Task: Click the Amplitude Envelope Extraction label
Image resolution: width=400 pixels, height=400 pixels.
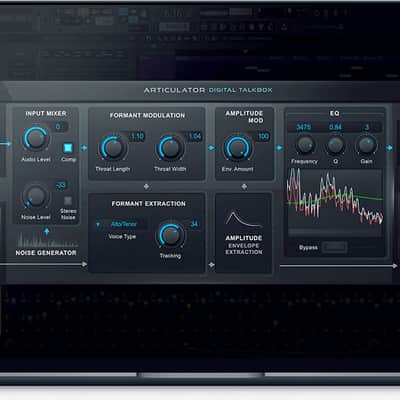Action: coord(244,245)
